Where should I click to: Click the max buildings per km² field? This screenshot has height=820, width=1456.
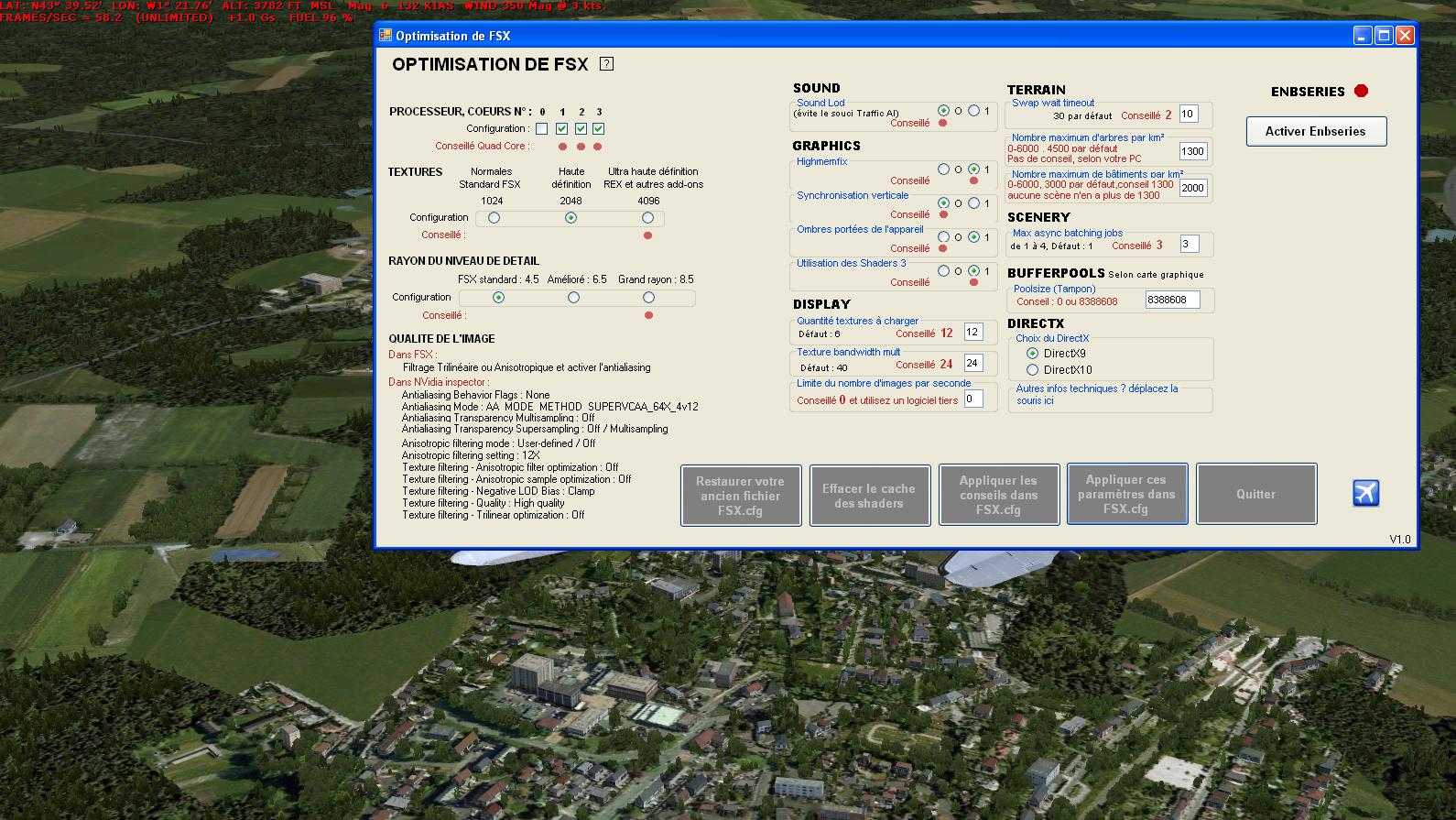1193,188
